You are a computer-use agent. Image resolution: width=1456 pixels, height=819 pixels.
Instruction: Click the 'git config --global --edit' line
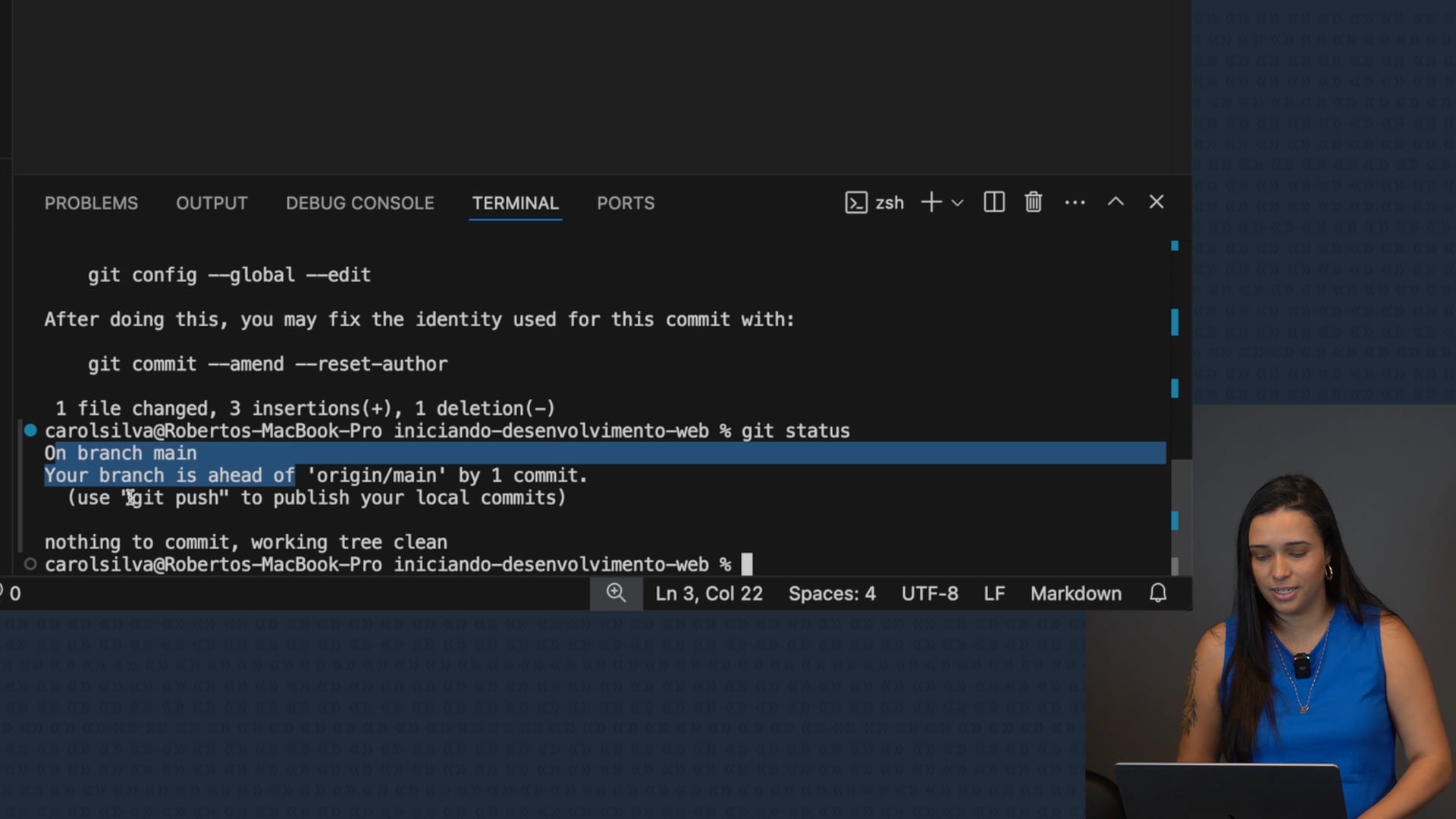229,275
